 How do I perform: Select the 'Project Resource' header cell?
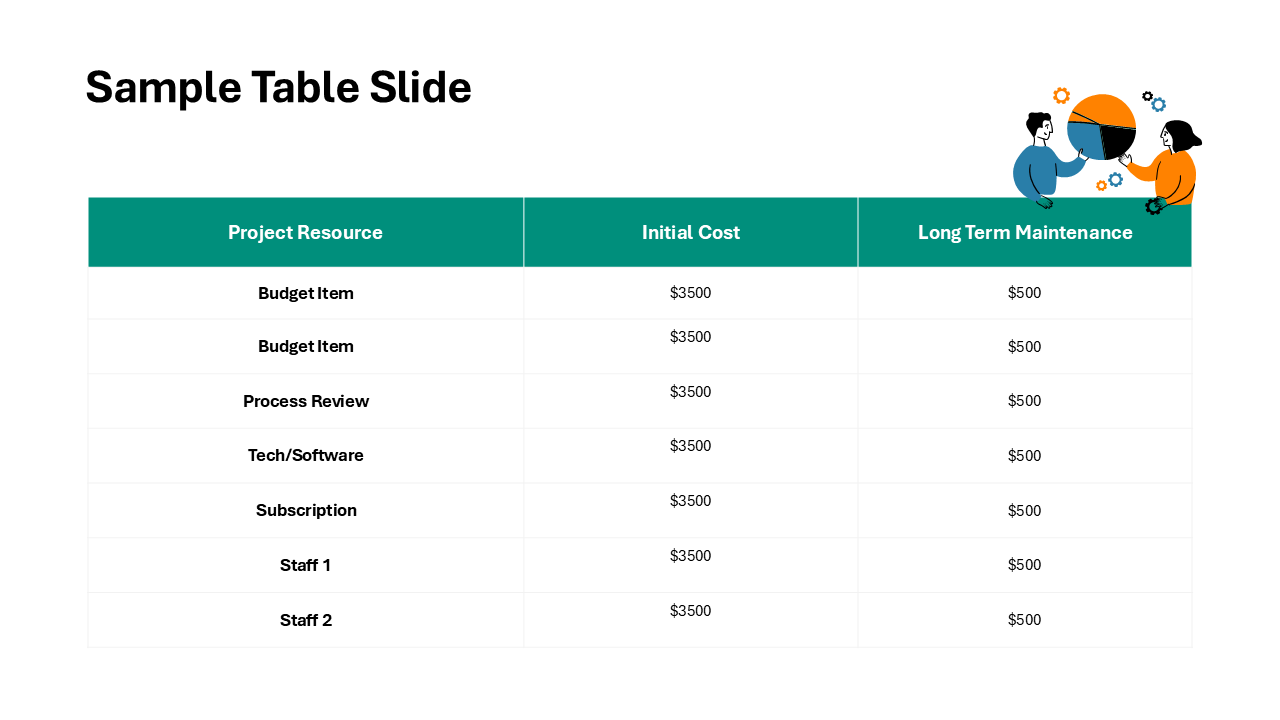tap(306, 232)
